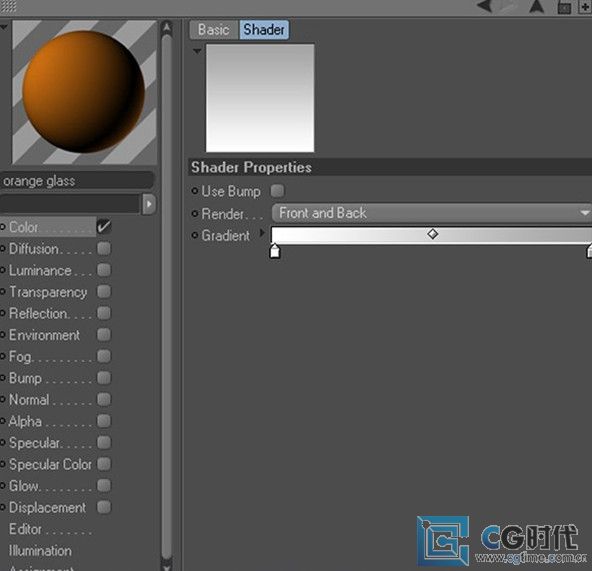
Task: Click the animation dot beside Gradient
Action: pos(194,236)
